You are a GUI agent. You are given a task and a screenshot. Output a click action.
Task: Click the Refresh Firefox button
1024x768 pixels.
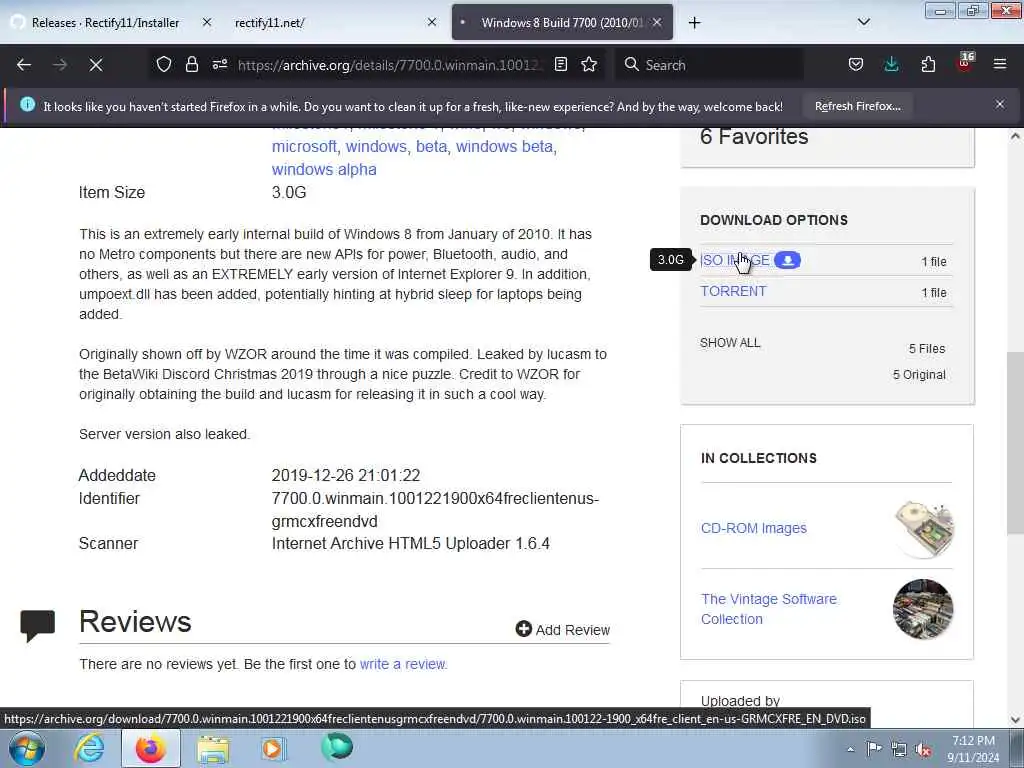pos(857,106)
